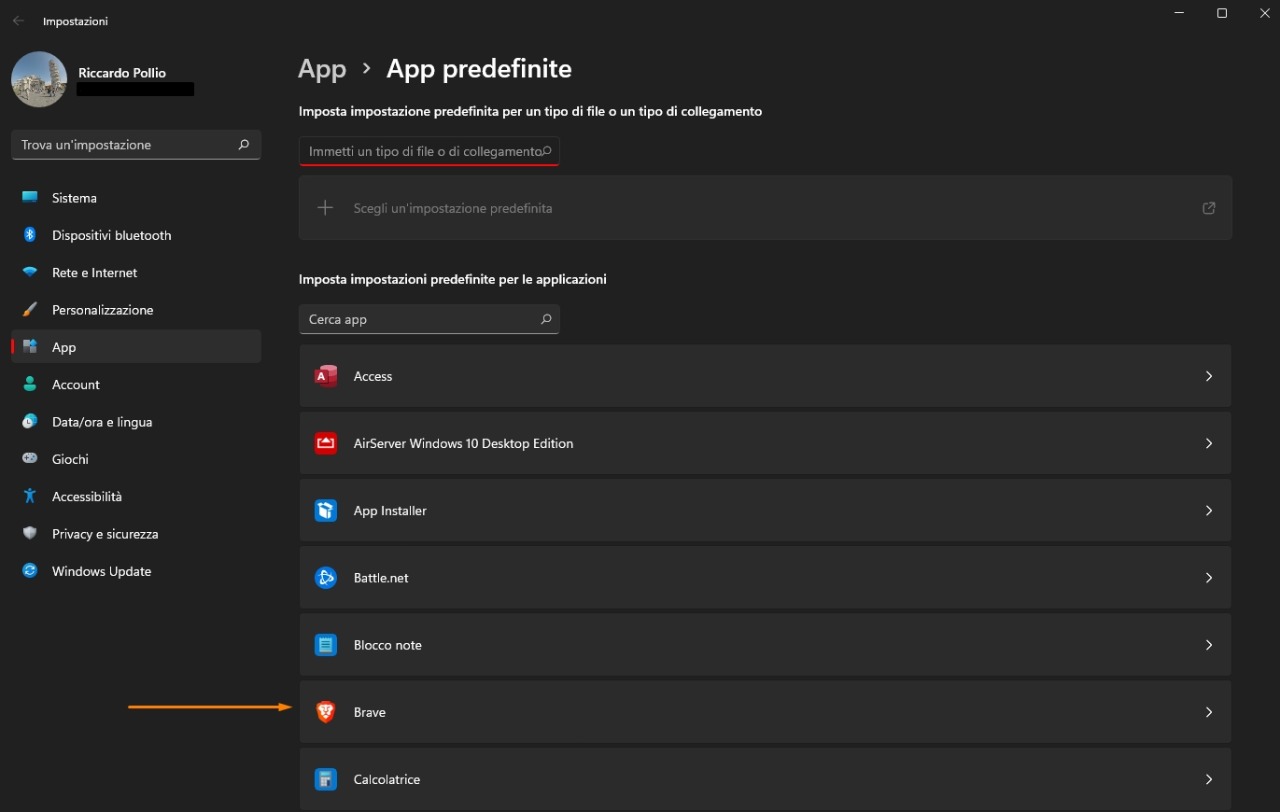Image resolution: width=1280 pixels, height=812 pixels.
Task: Click the Brave lion icon
Action: (x=326, y=712)
